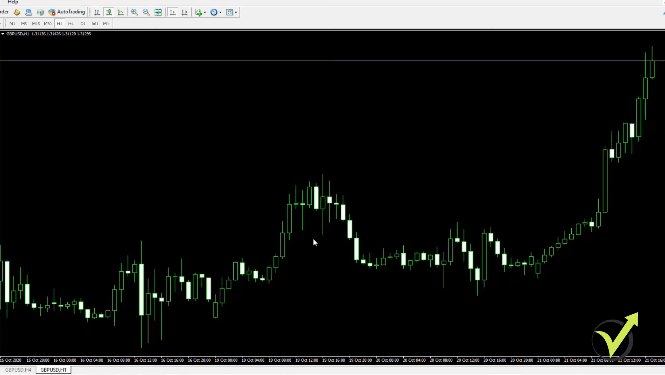Click the triangle beside the GBPUSD,H1 chart title
The height and width of the screenshot is (375, 665).
pos(3,34)
